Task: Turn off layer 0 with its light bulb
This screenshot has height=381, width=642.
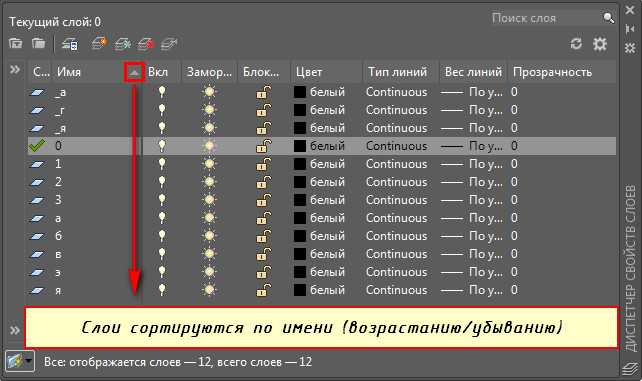Action: coord(162,146)
